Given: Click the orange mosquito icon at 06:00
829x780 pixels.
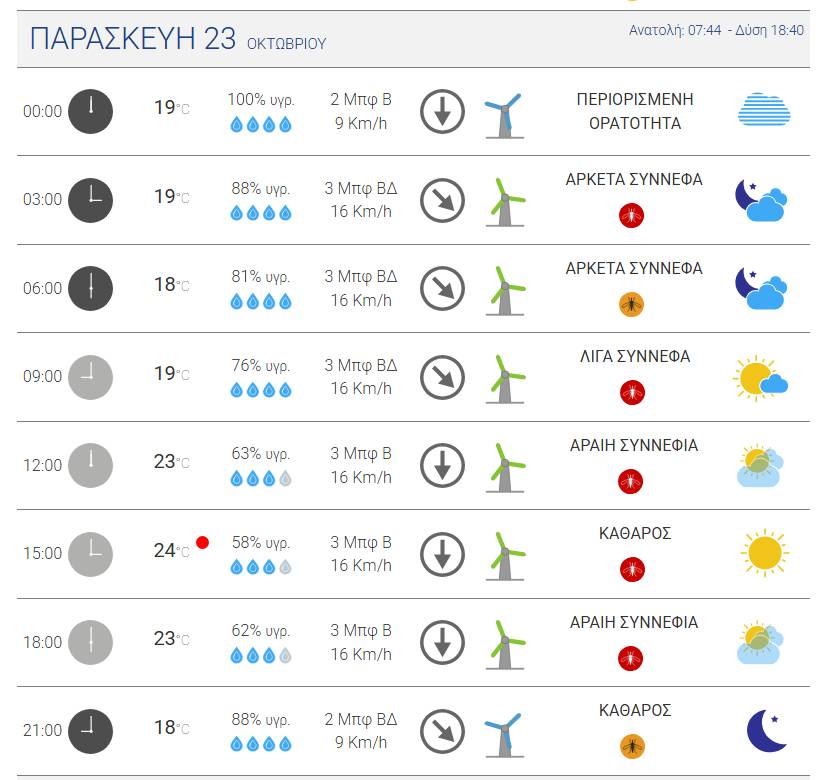Looking at the screenshot, I should (x=631, y=305).
